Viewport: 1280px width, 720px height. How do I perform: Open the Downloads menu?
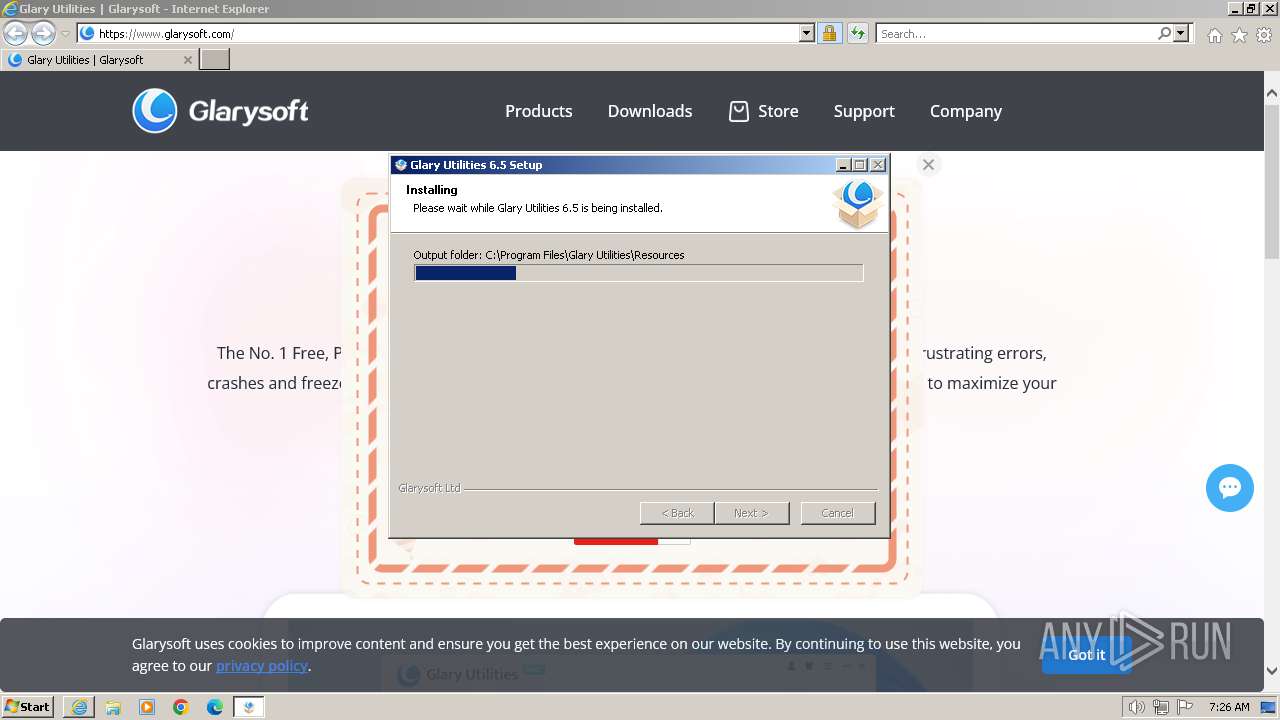(x=650, y=111)
